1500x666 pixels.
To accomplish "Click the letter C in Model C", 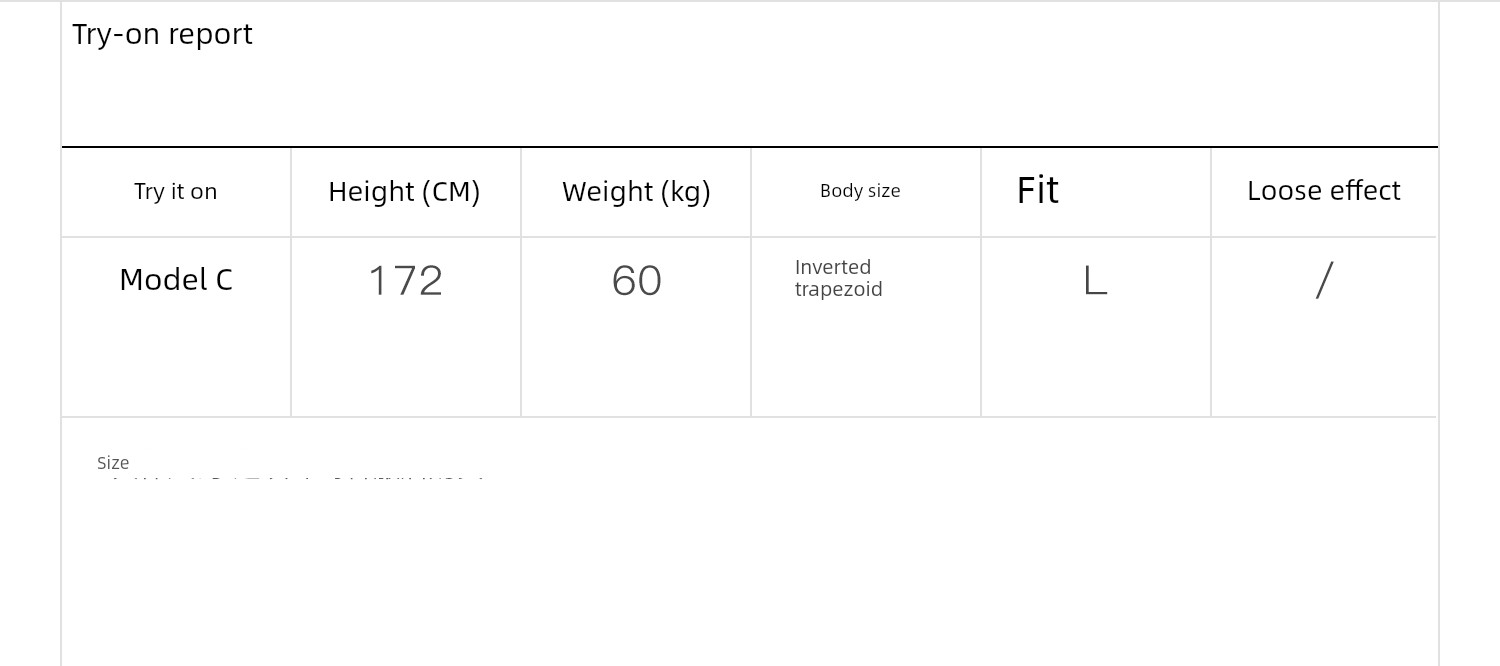I will [224, 280].
